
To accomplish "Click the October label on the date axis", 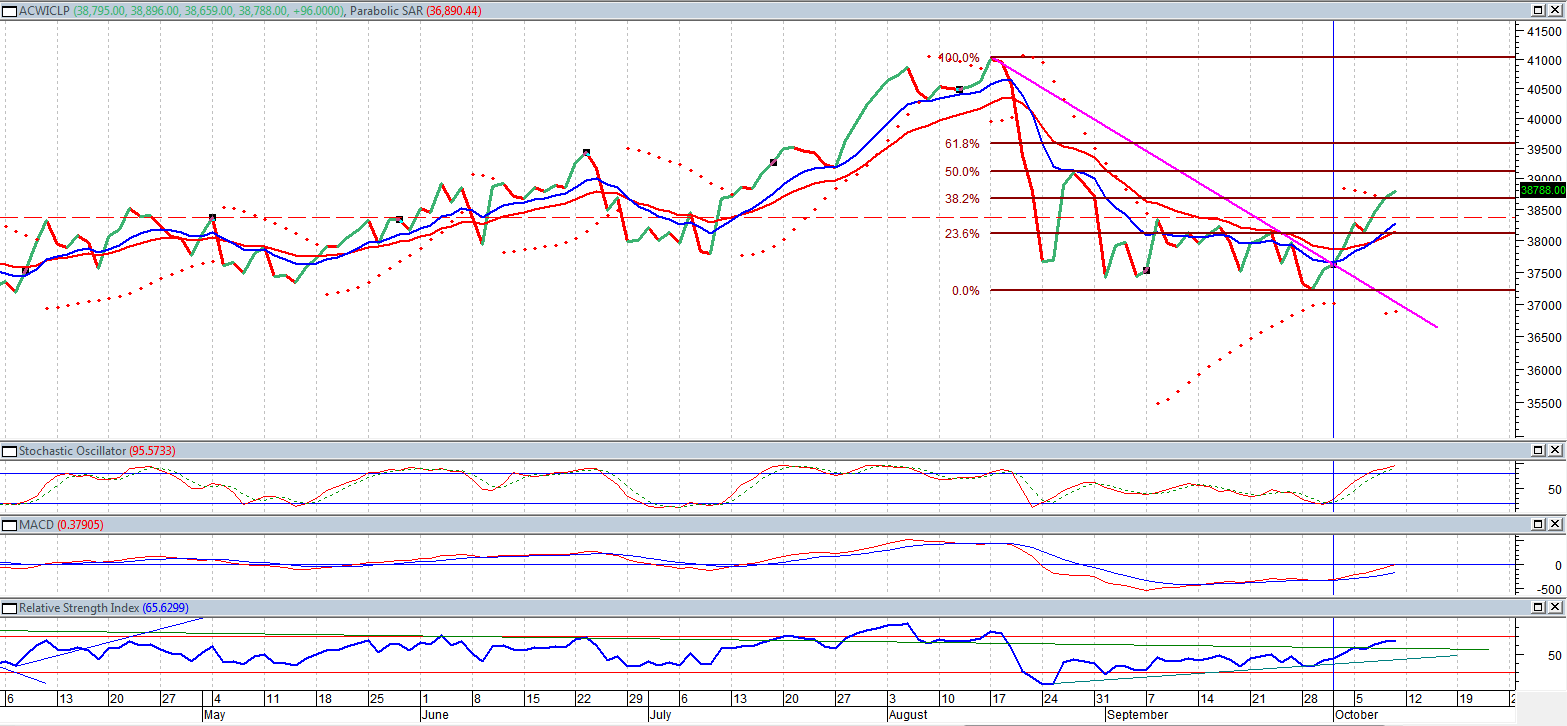I will point(1356,715).
